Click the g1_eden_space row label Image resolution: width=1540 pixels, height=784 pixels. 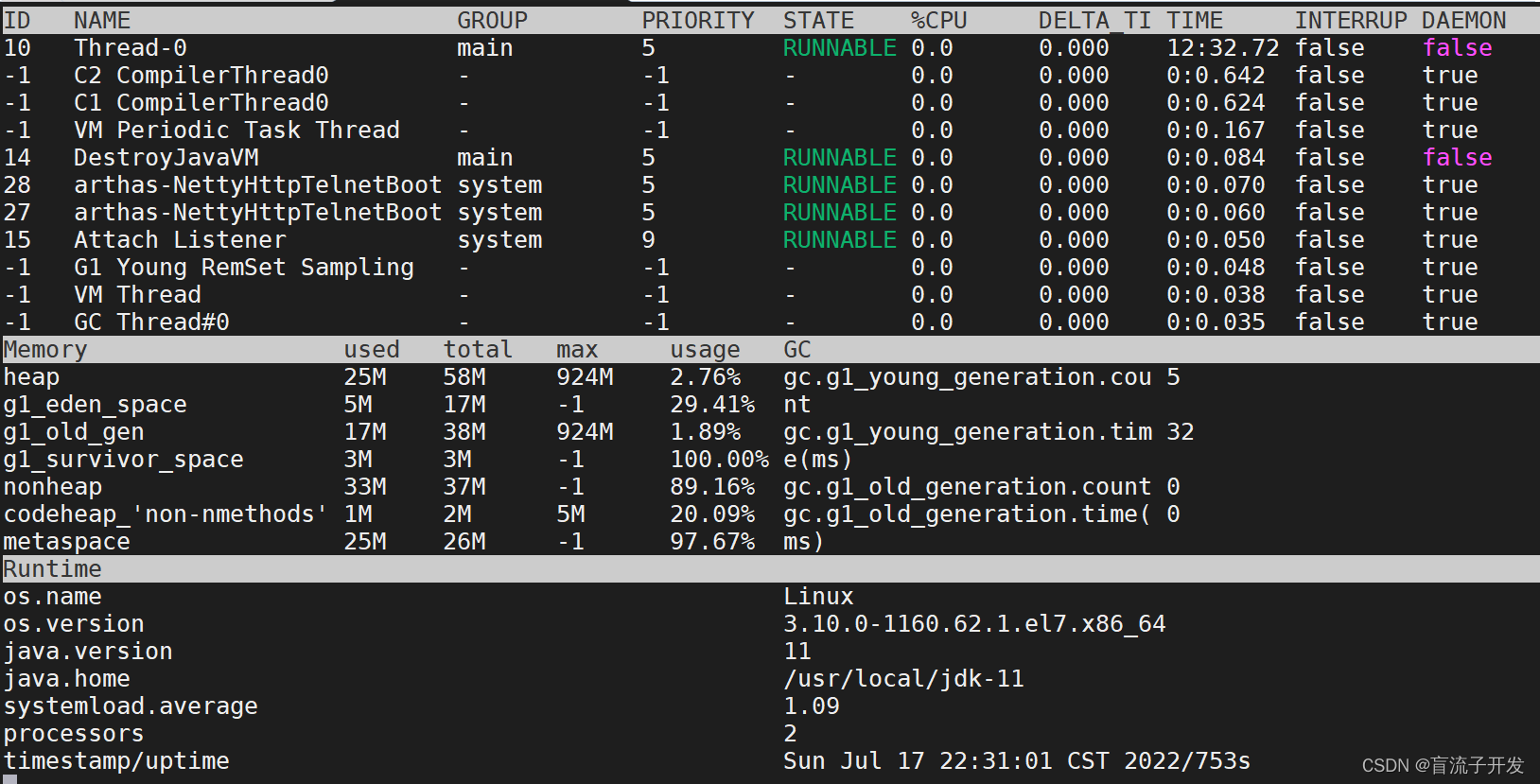tap(95, 404)
